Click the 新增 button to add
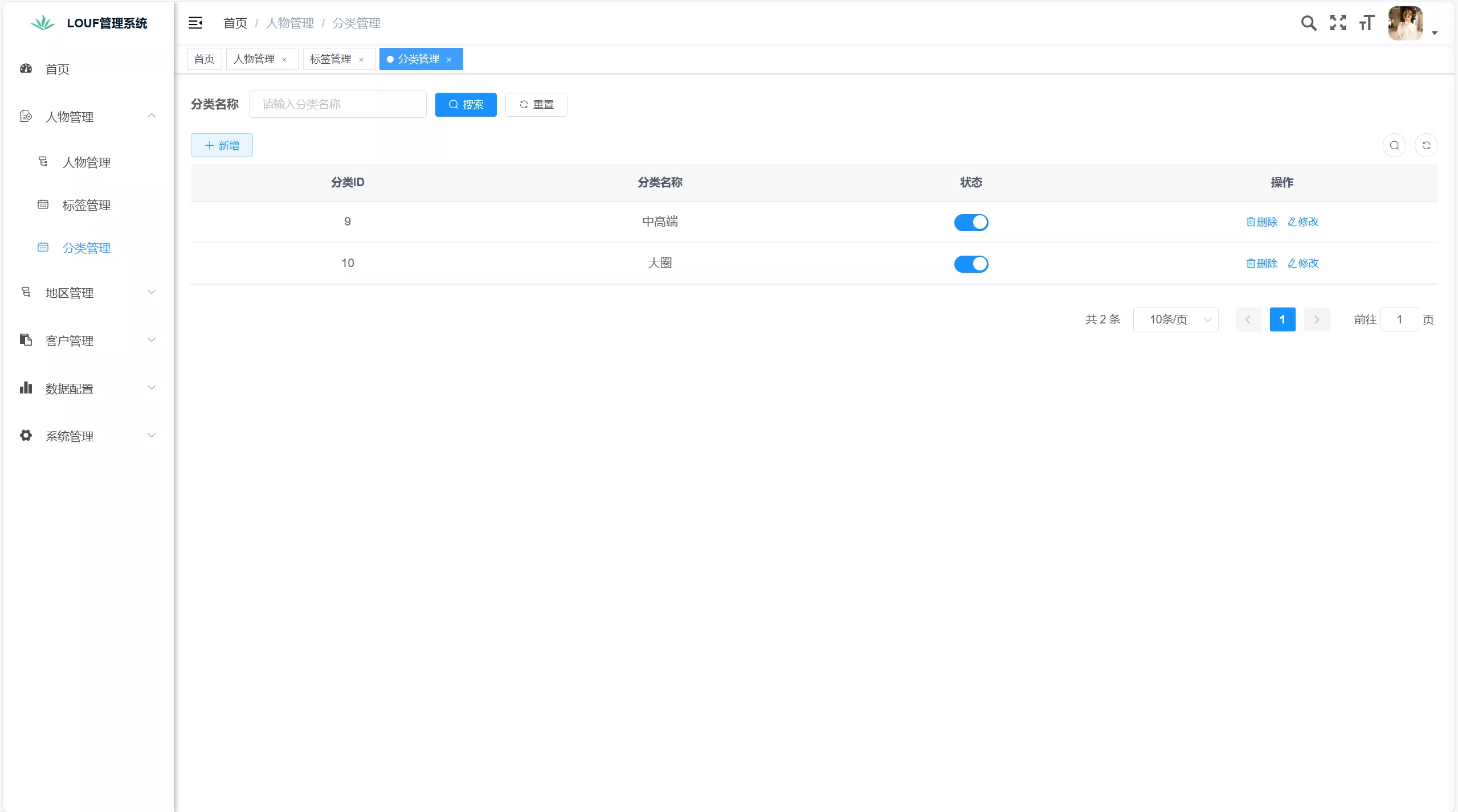Image resolution: width=1458 pixels, height=812 pixels. pos(222,145)
